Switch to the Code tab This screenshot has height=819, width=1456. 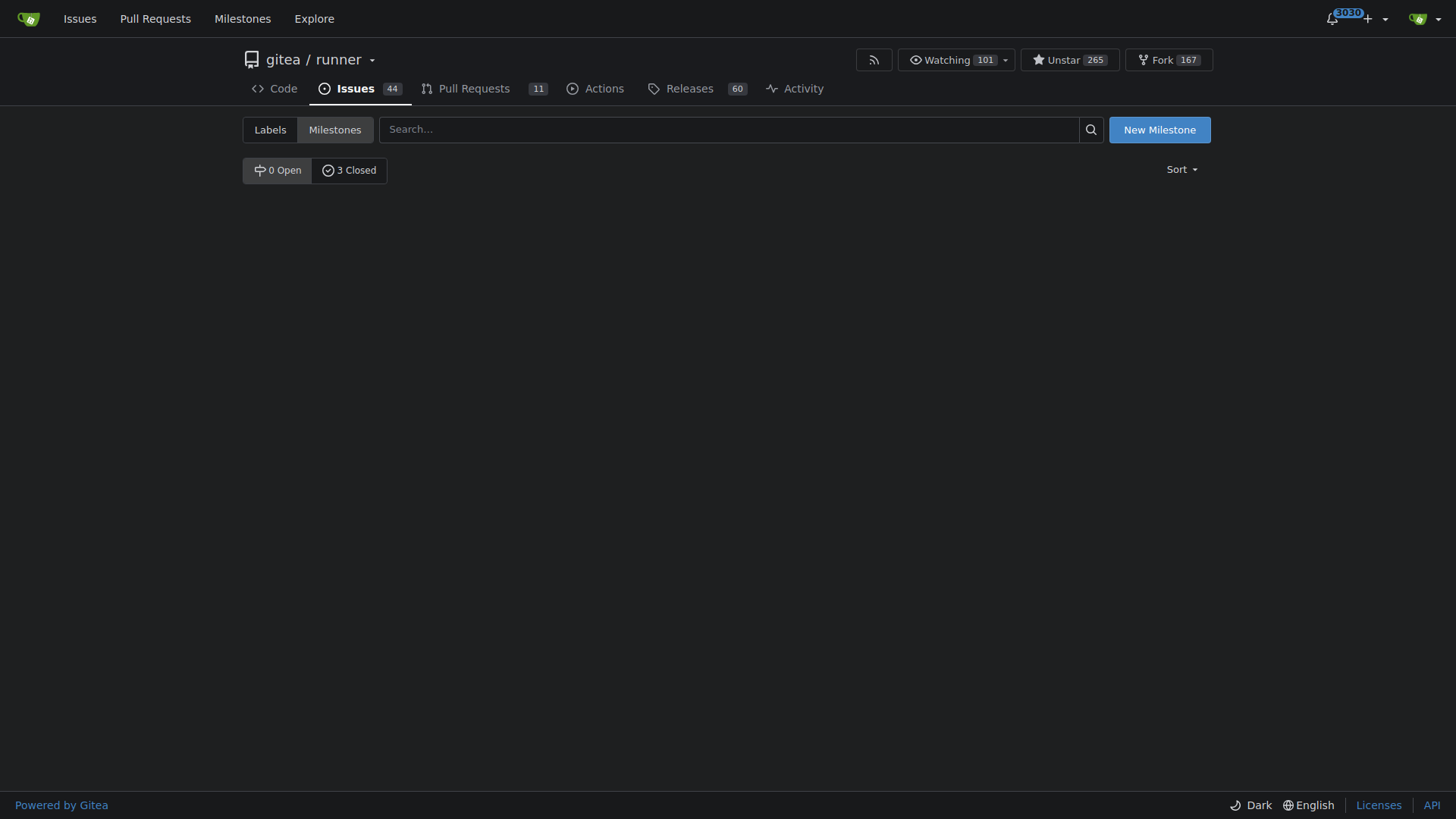(275, 89)
